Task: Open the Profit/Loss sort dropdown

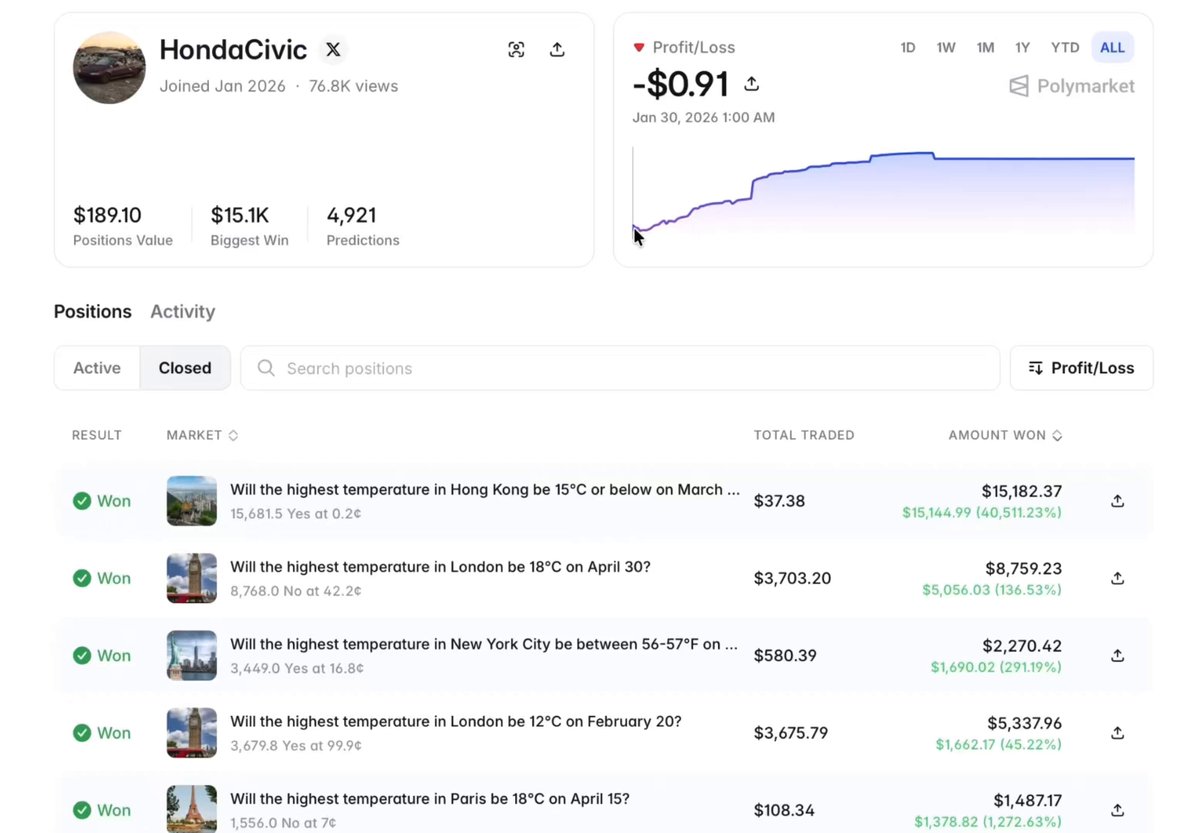Action: [x=1081, y=368]
